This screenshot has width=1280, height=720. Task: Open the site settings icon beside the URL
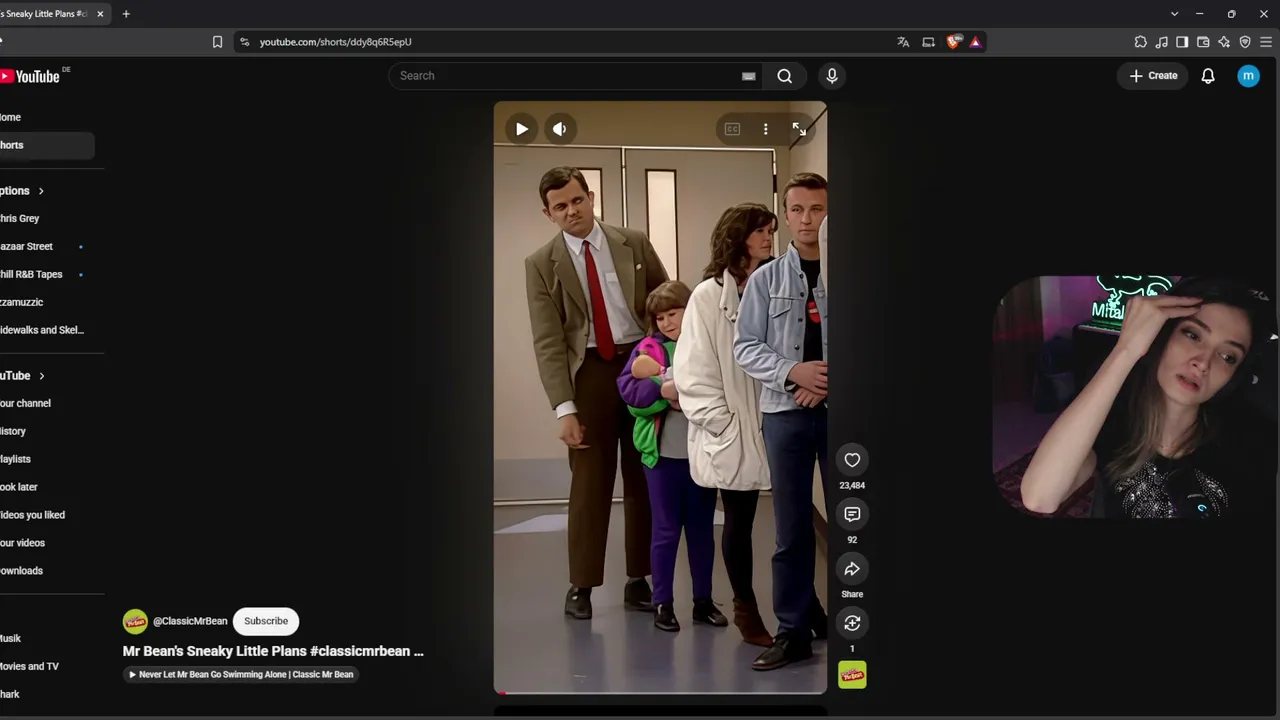[x=244, y=42]
